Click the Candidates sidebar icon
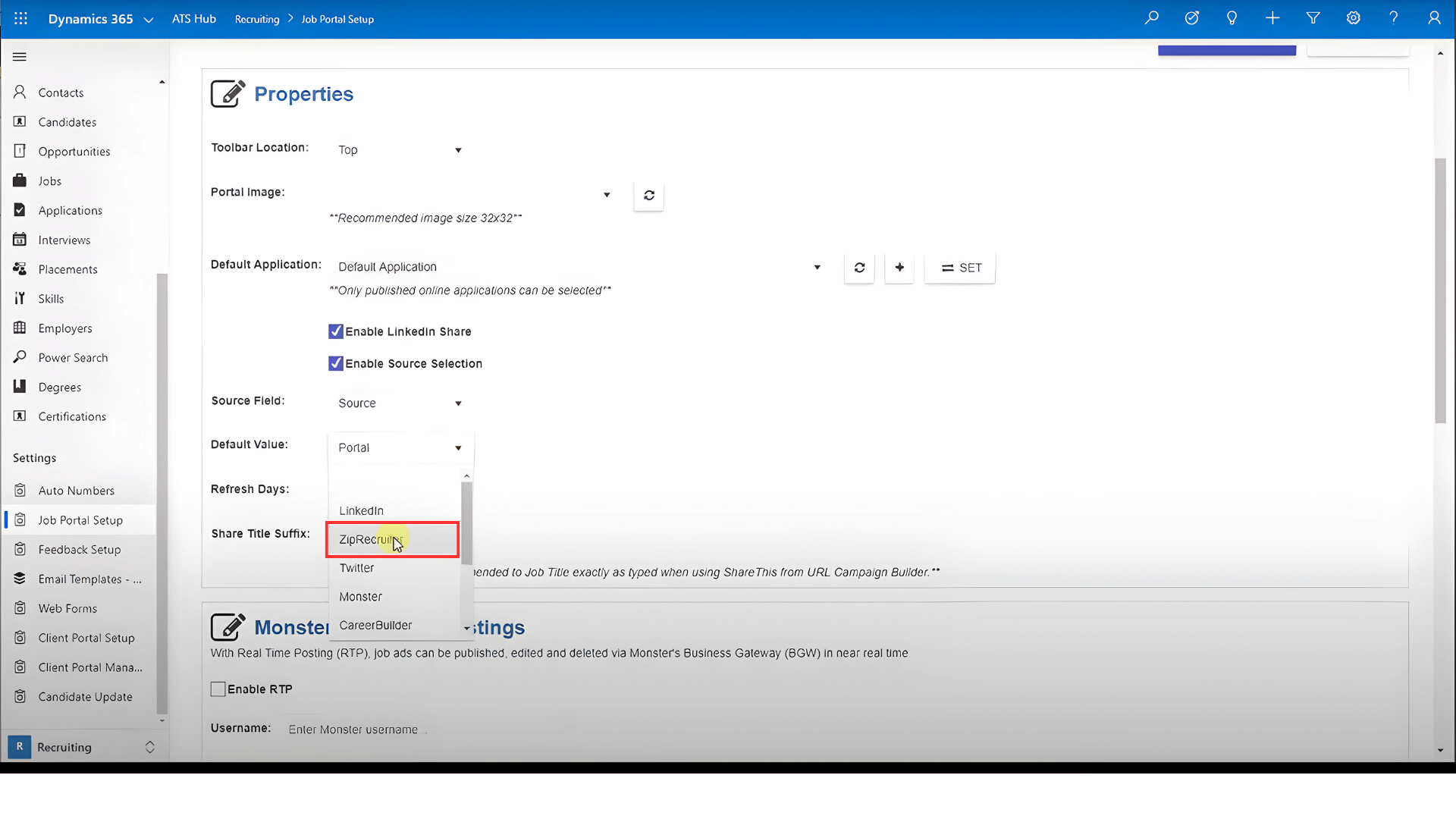The image size is (1456, 819). pyautogui.click(x=20, y=121)
